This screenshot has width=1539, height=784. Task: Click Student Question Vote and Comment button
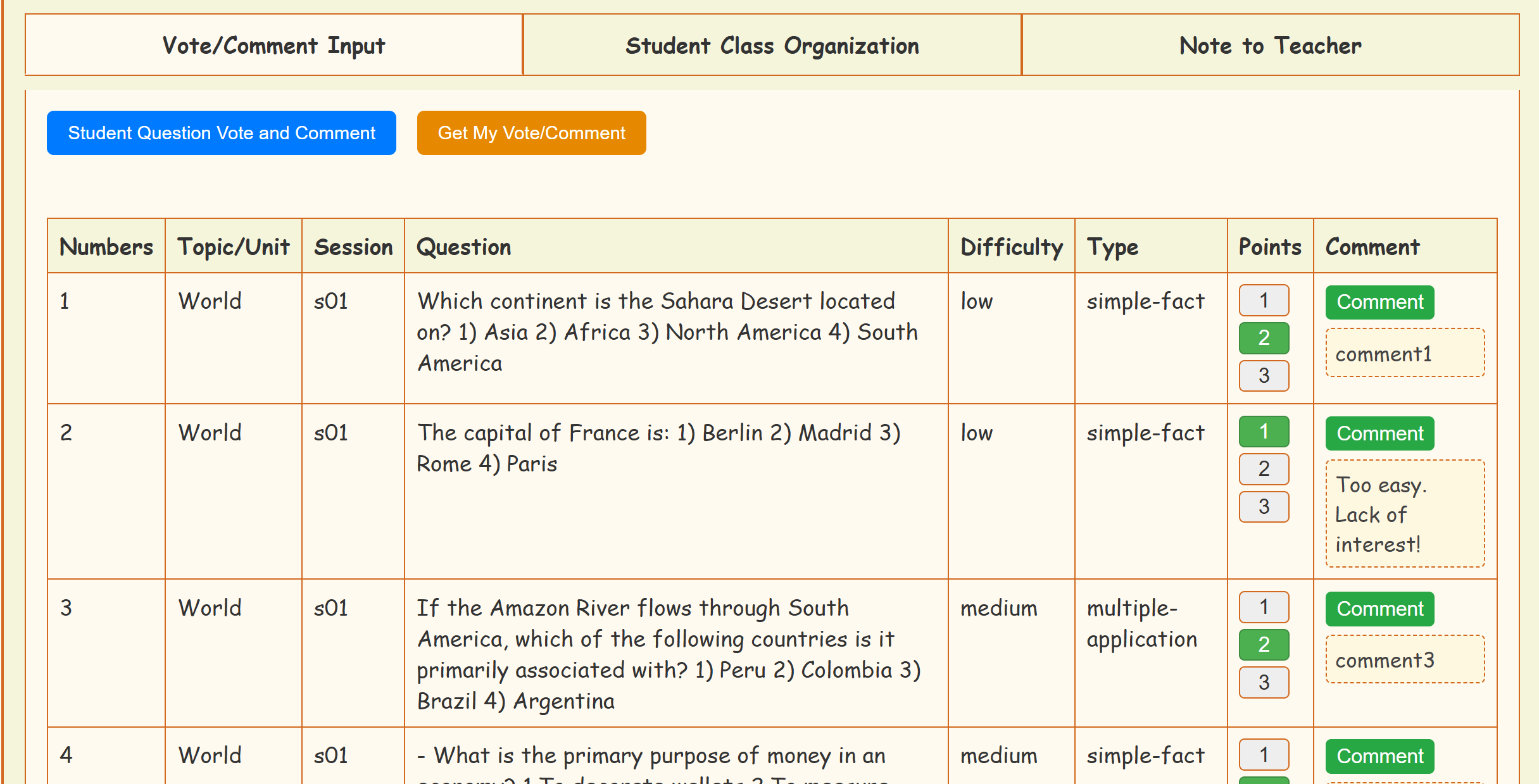tap(221, 133)
